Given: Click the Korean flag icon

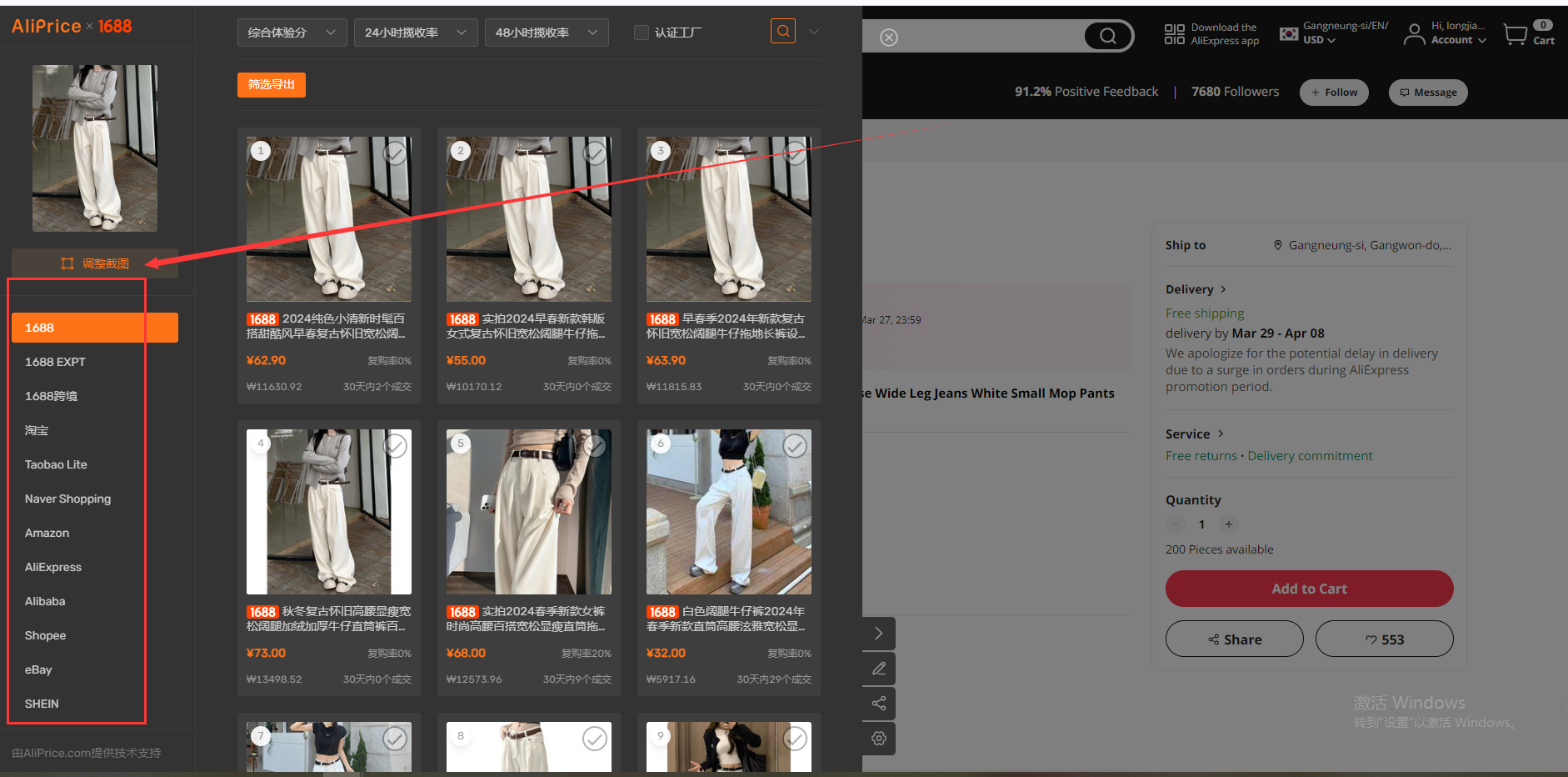Looking at the screenshot, I should (1289, 34).
